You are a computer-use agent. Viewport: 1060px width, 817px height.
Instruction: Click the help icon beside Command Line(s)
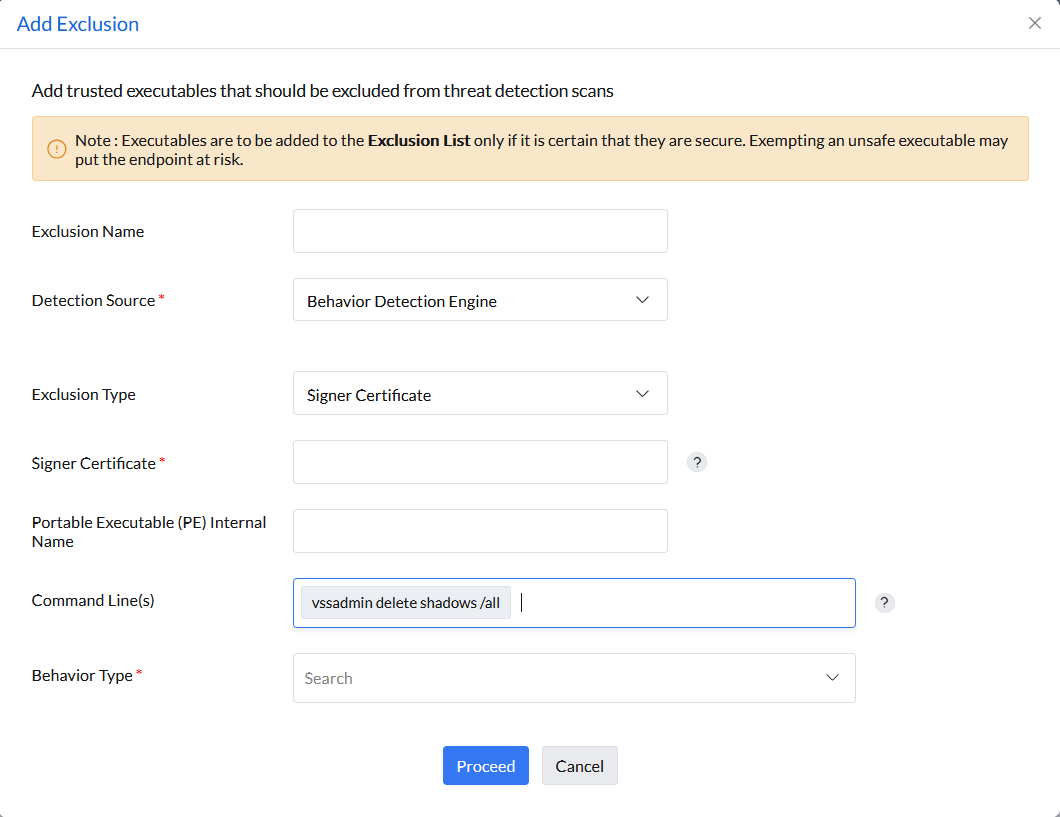point(884,603)
